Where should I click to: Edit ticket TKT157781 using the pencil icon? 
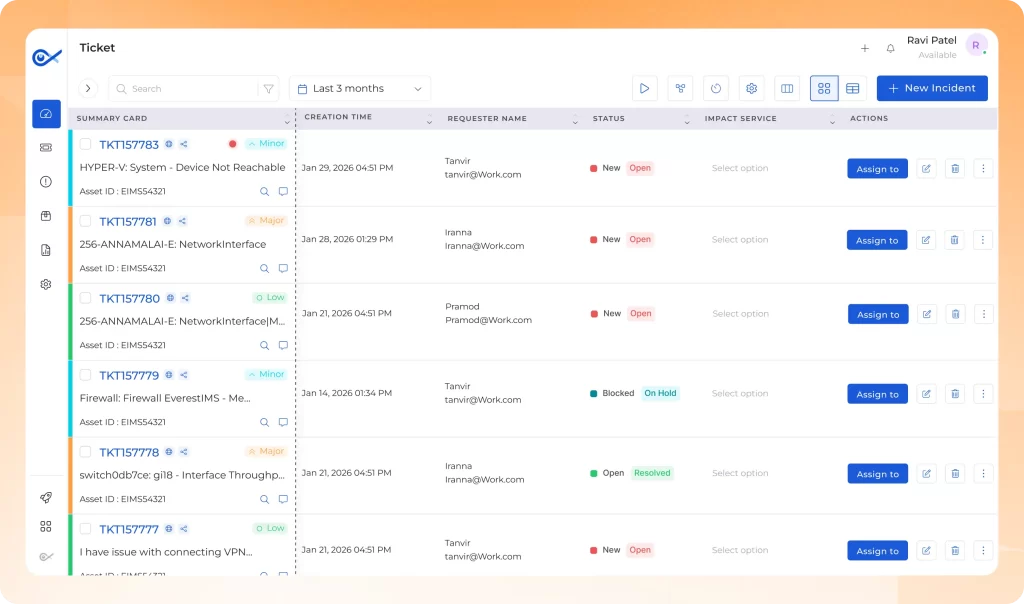tap(926, 240)
